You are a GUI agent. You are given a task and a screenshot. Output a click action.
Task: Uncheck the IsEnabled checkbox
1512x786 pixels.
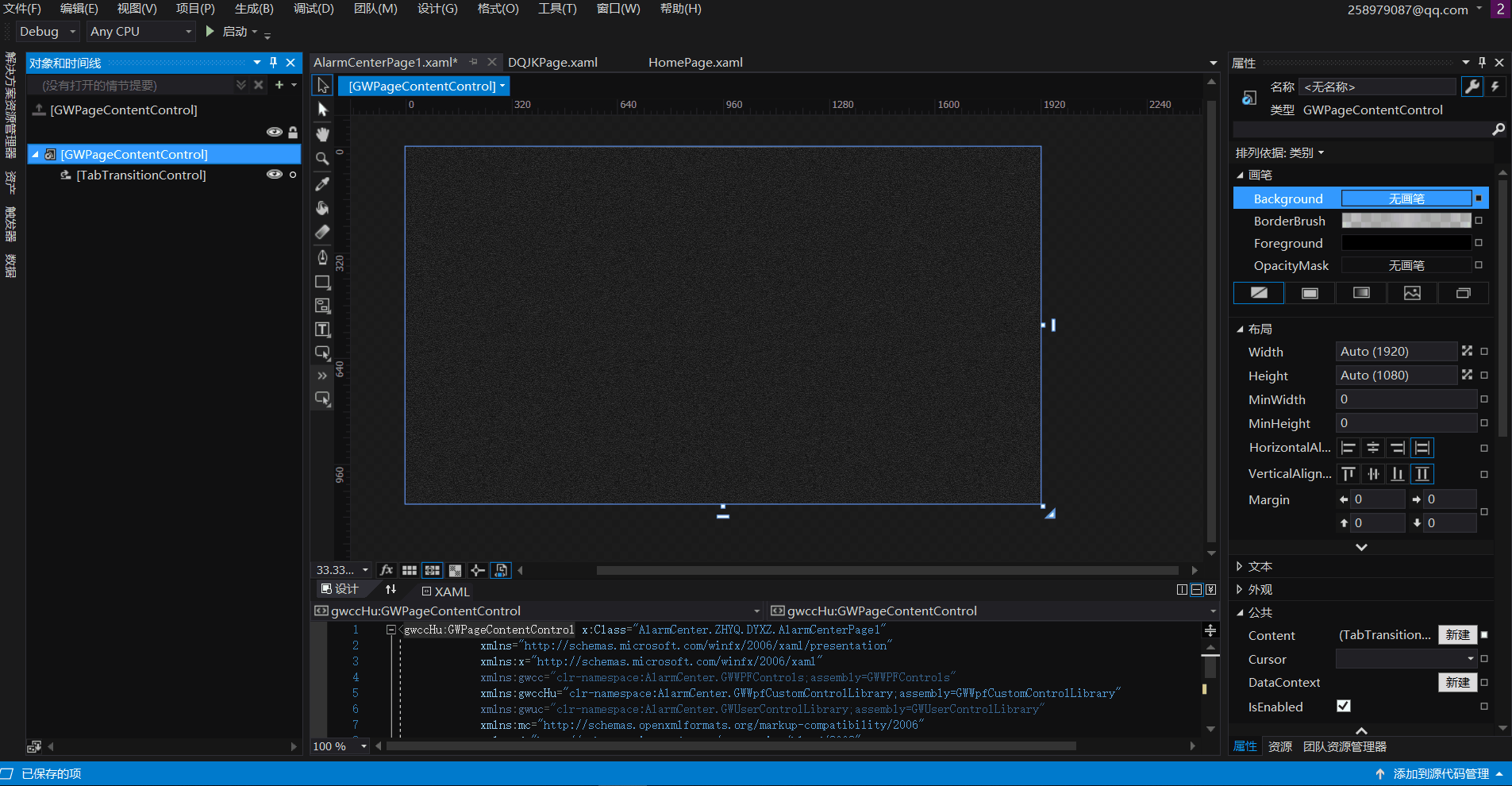click(1344, 706)
